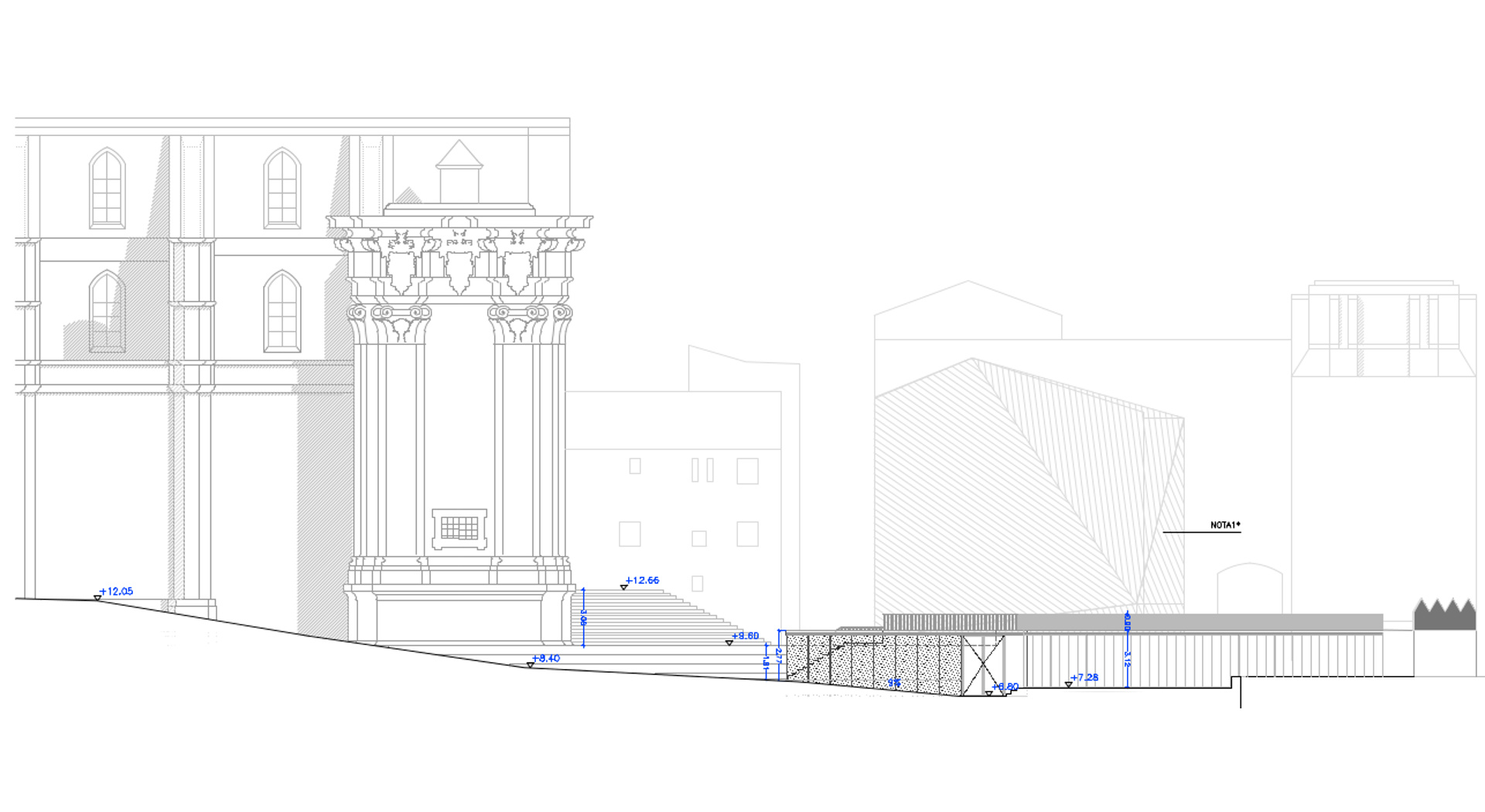Select the 9% slope label

(894, 683)
